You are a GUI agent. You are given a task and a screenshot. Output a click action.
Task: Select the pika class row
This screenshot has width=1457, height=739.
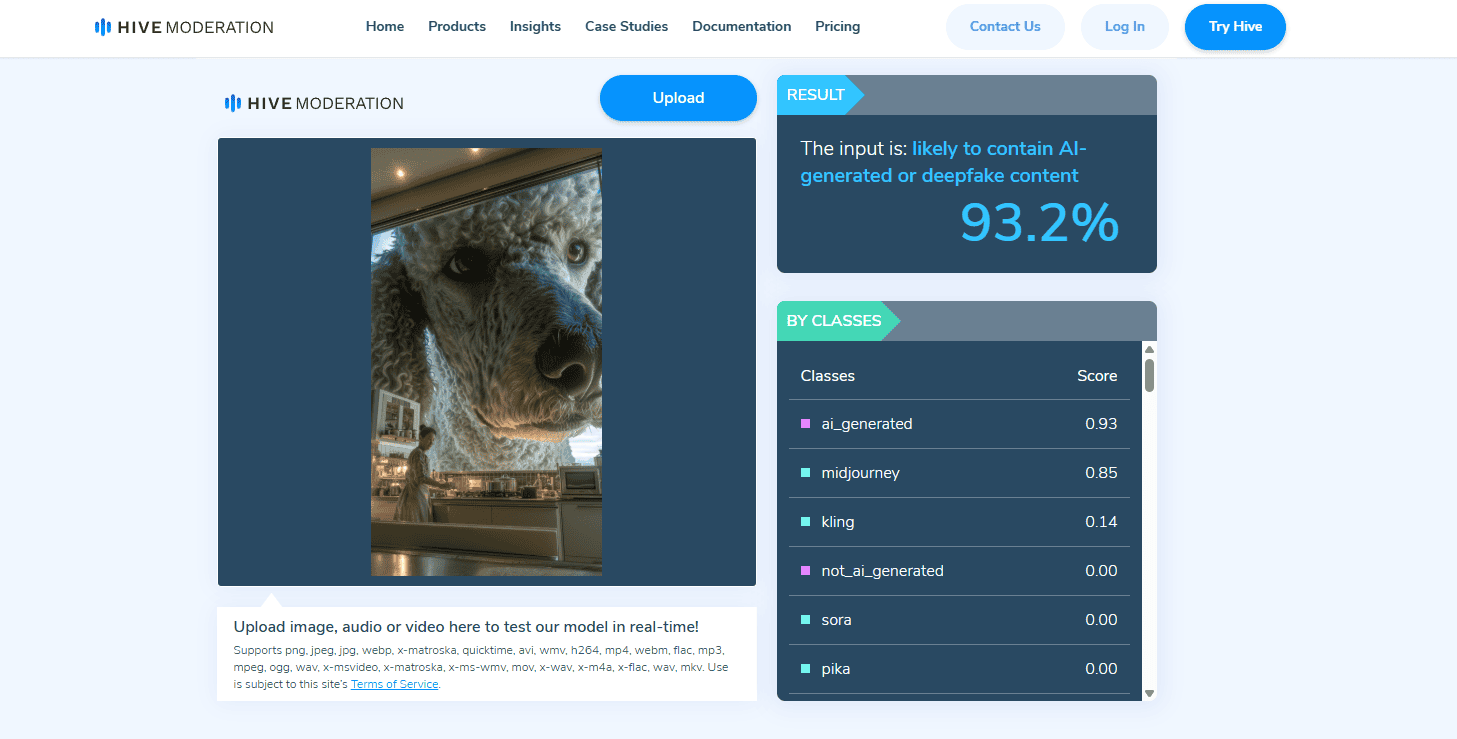959,669
